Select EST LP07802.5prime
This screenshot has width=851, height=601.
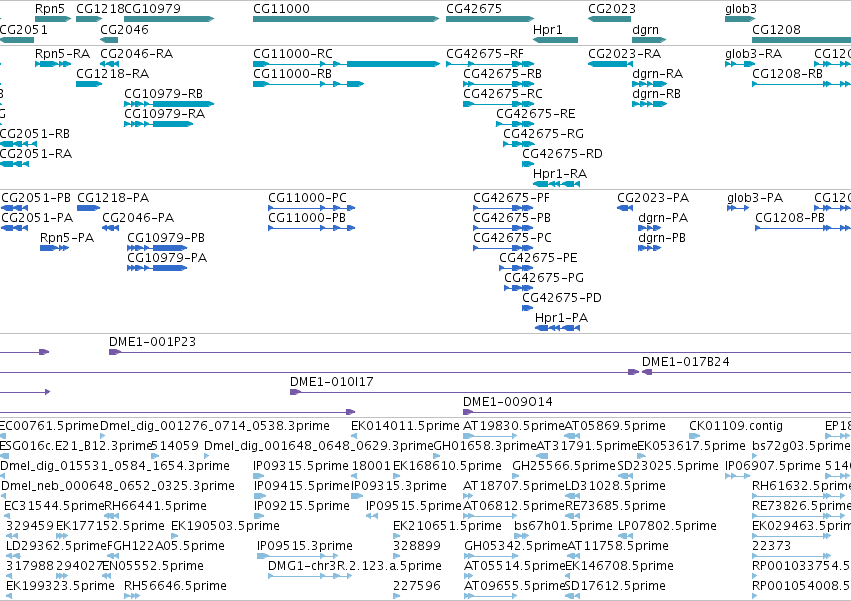pyautogui.click(x=625, y=536)
